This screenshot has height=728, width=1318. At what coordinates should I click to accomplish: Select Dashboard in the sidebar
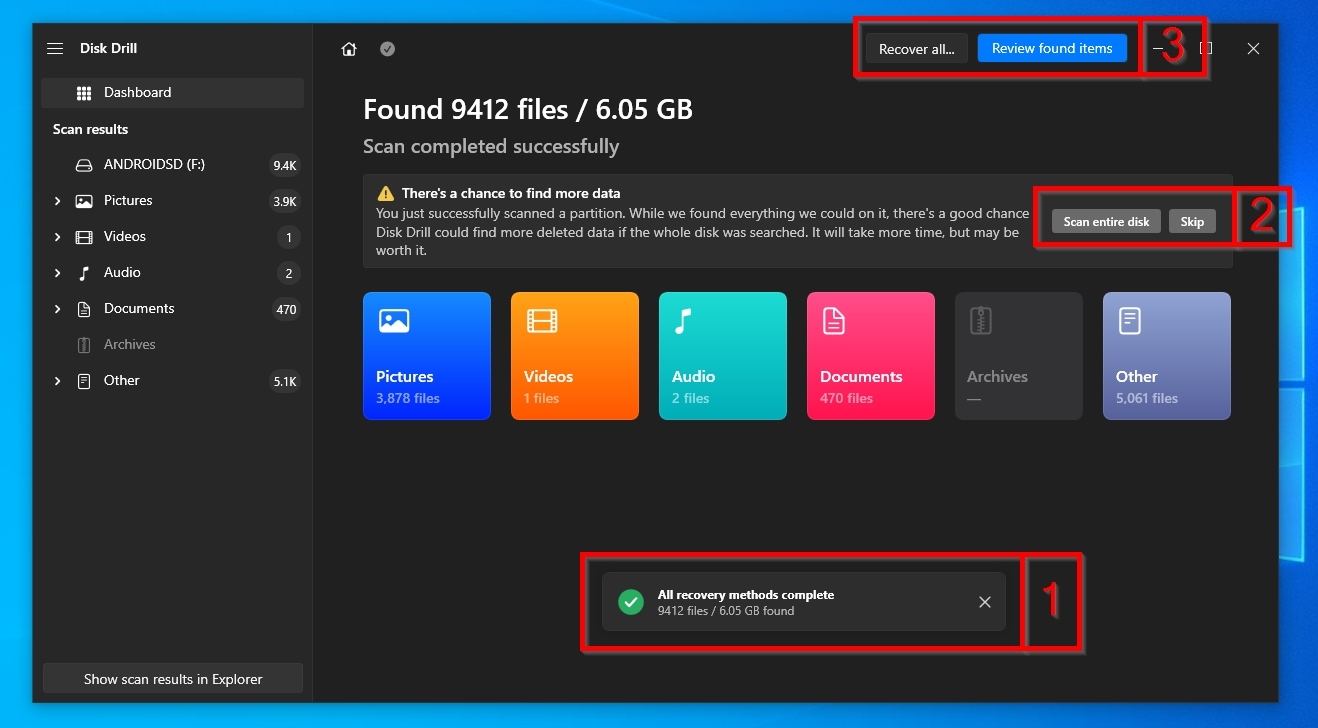coord(173,93)
